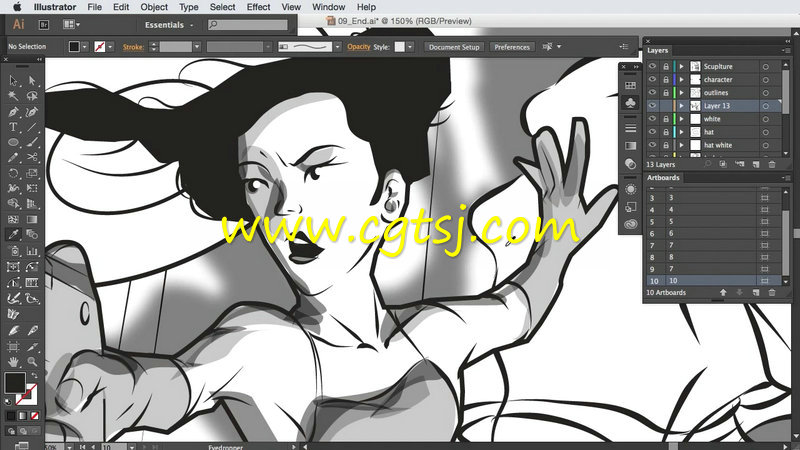Expand the Scuplture layer triangle

point(681,66)
